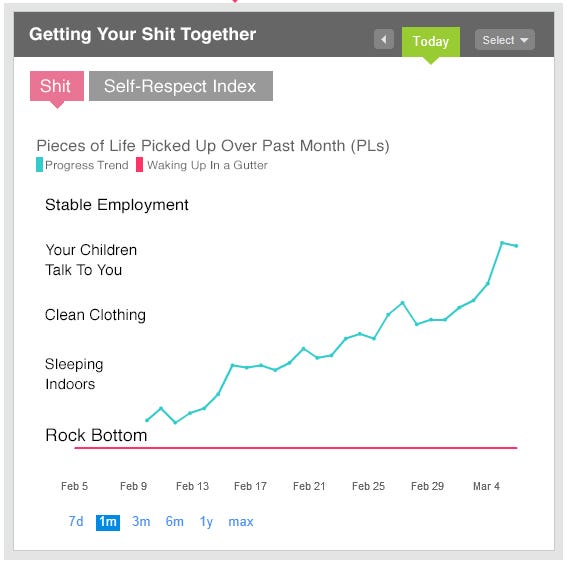Image resolution: width=567 pixels, height=563 pixels.
Task: Select the 1m time range
Action: coord(108,522)
